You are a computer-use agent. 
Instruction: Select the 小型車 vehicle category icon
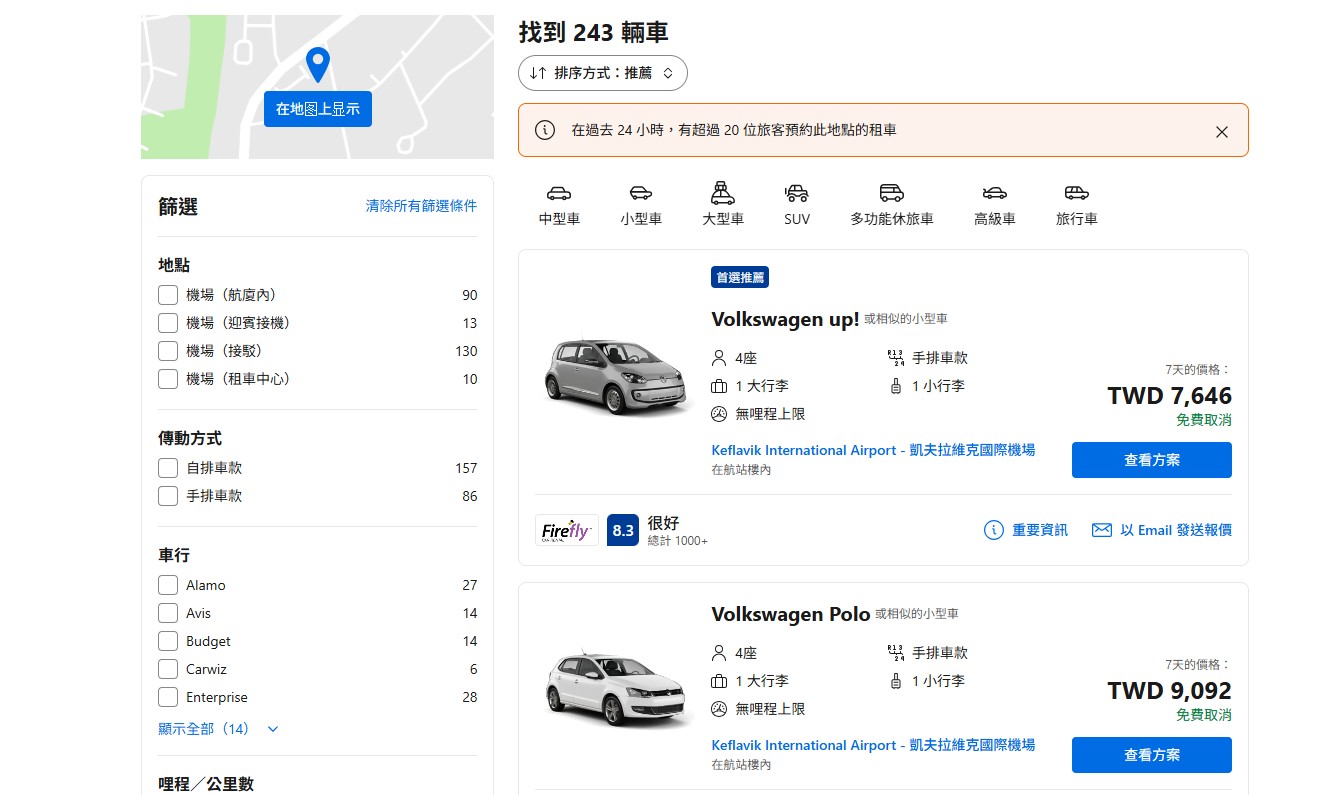click(641, 203)
